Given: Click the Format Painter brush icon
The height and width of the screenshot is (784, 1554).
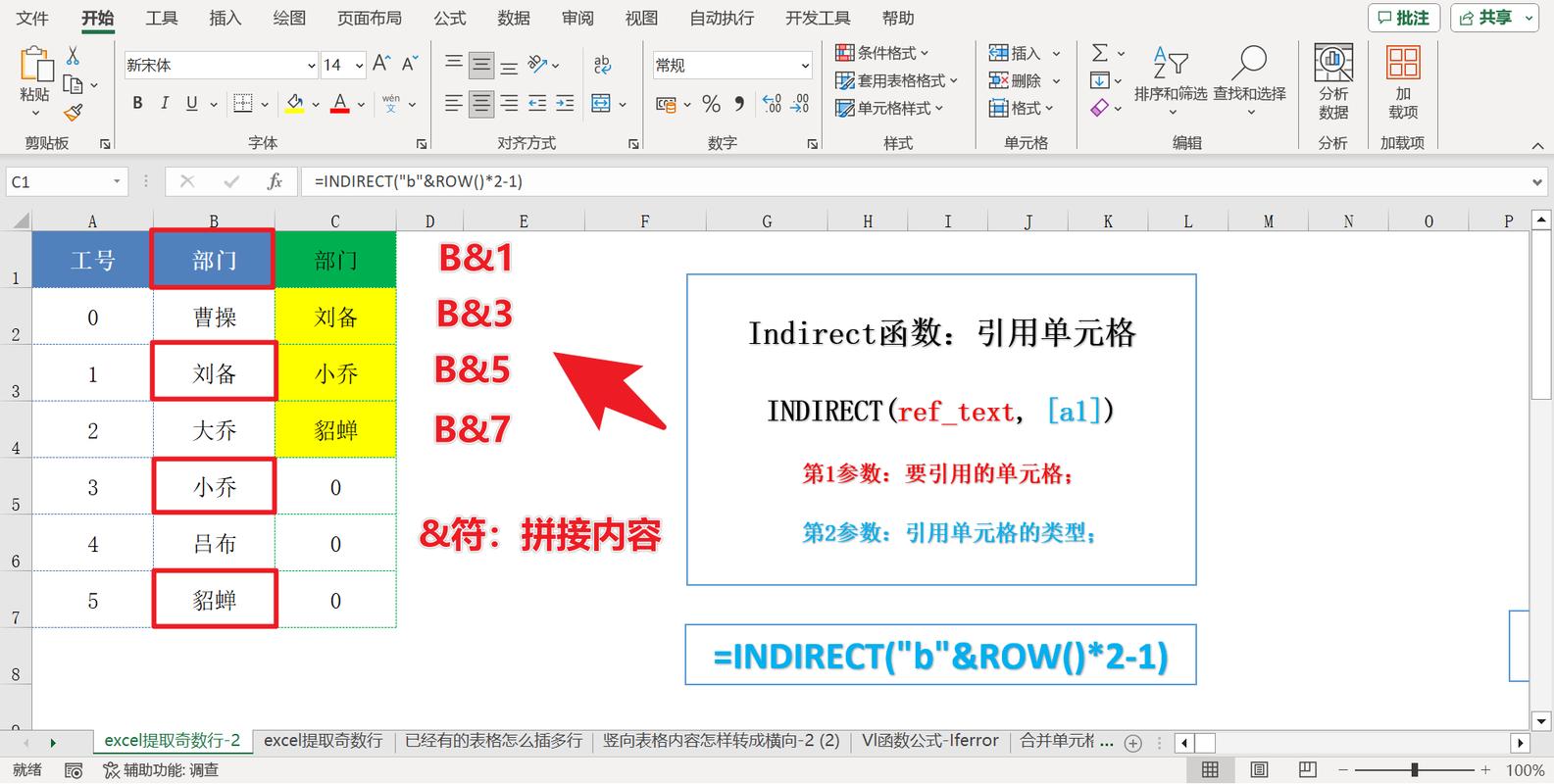Looking at the screenshot, I should 74,113.
